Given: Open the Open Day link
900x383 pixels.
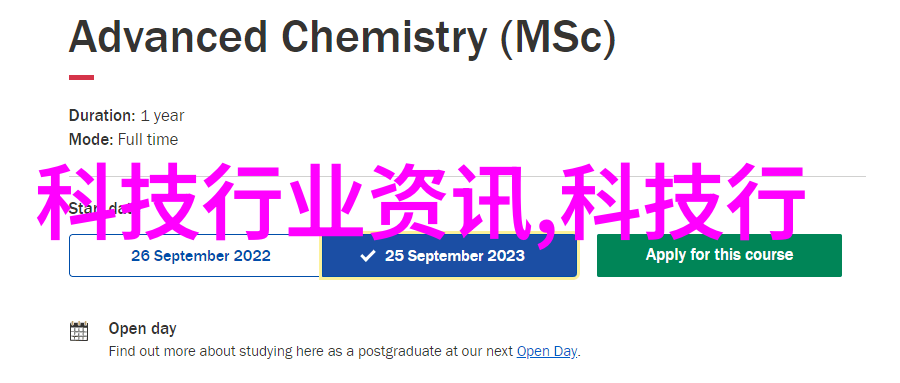Looking at the screenshot, I should click(x=547, y=351).
